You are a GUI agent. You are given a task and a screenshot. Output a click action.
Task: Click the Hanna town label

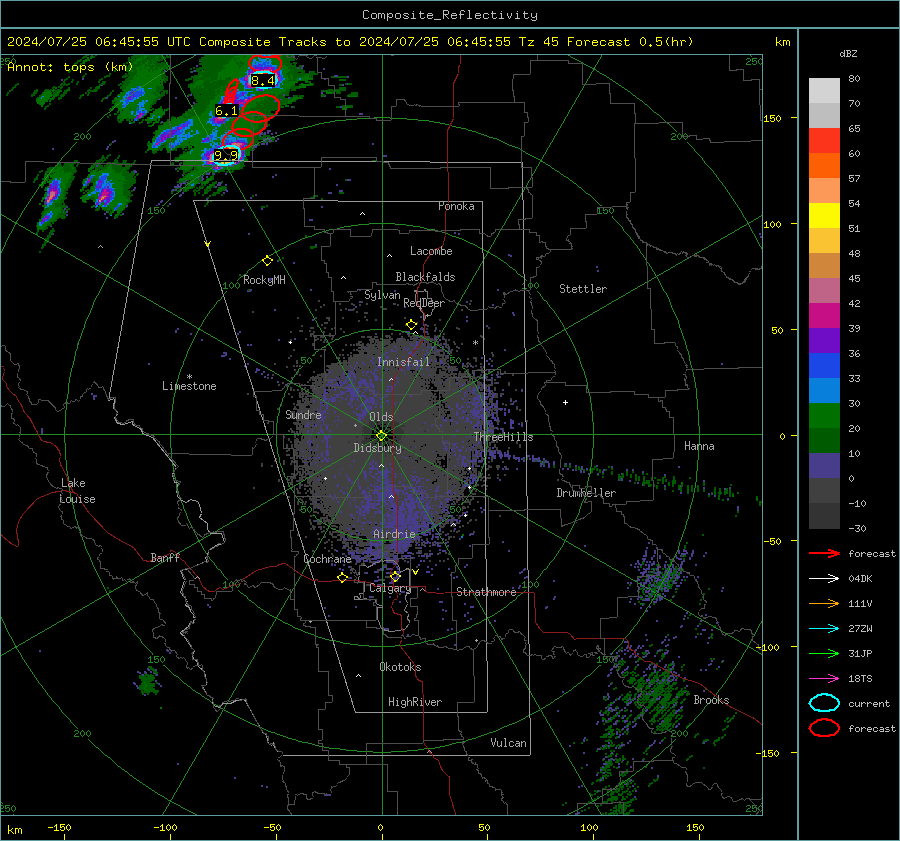[699, 446]
